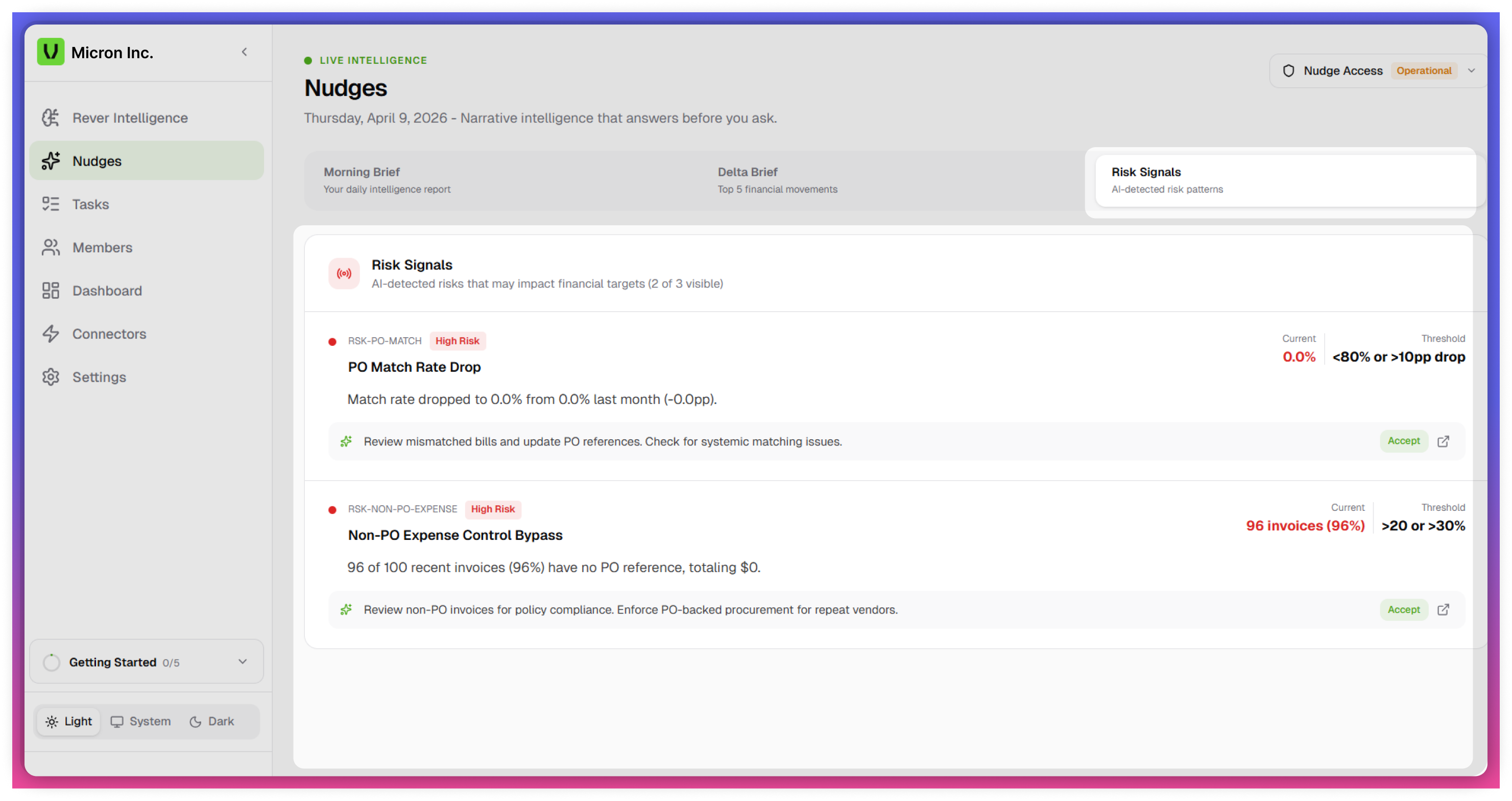Expand the Nudge Access Operational dropdown
This screenshot has width=1512, height=801.
(x=1472, y=70)
